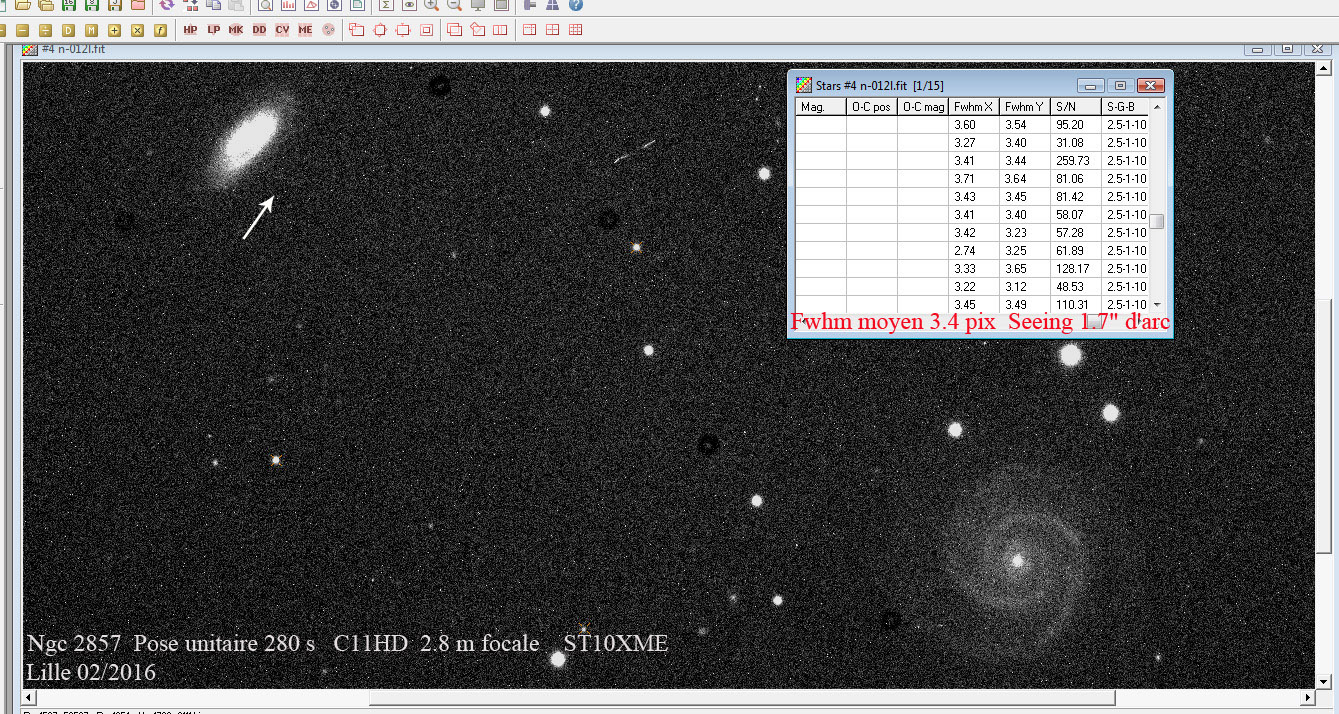Click the divide images icon
Viewport: 1339px width, 714px height.
tap(45, 30)
